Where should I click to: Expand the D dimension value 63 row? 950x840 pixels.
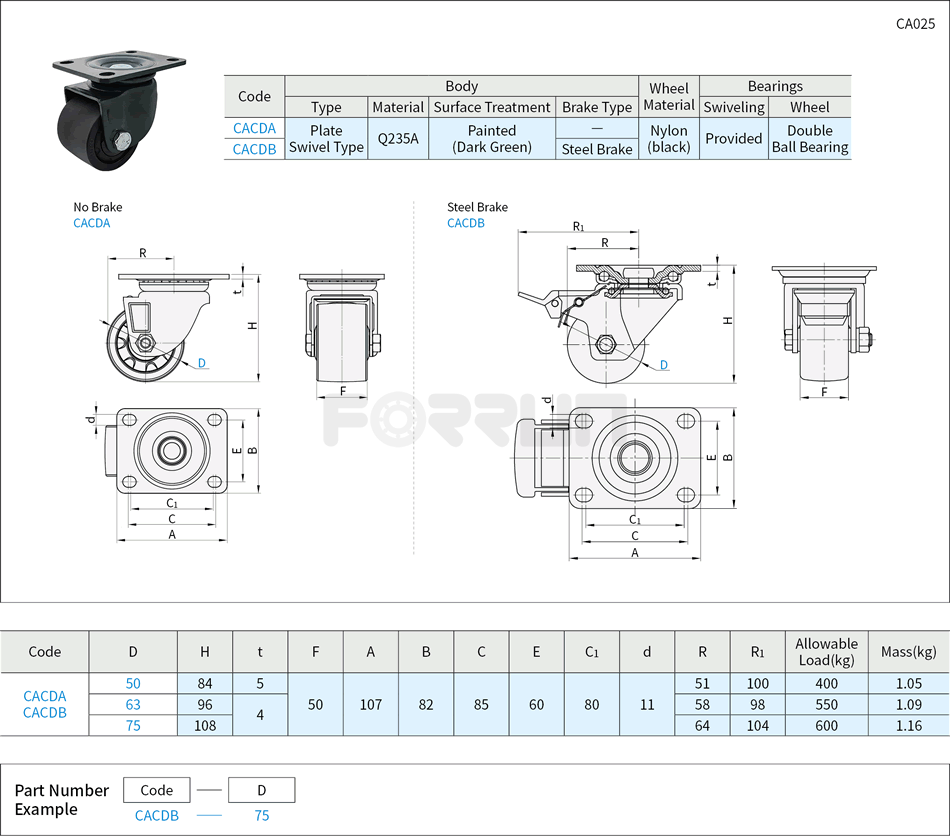pos(134,705)
